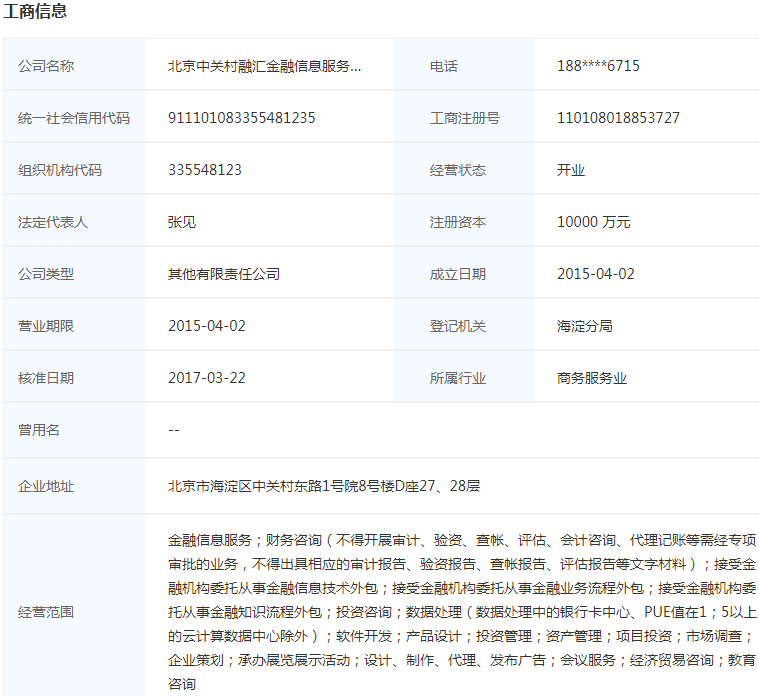Click industry value 商务服务业
Screen dimensions: 759x696
click(x=592, y=378)
